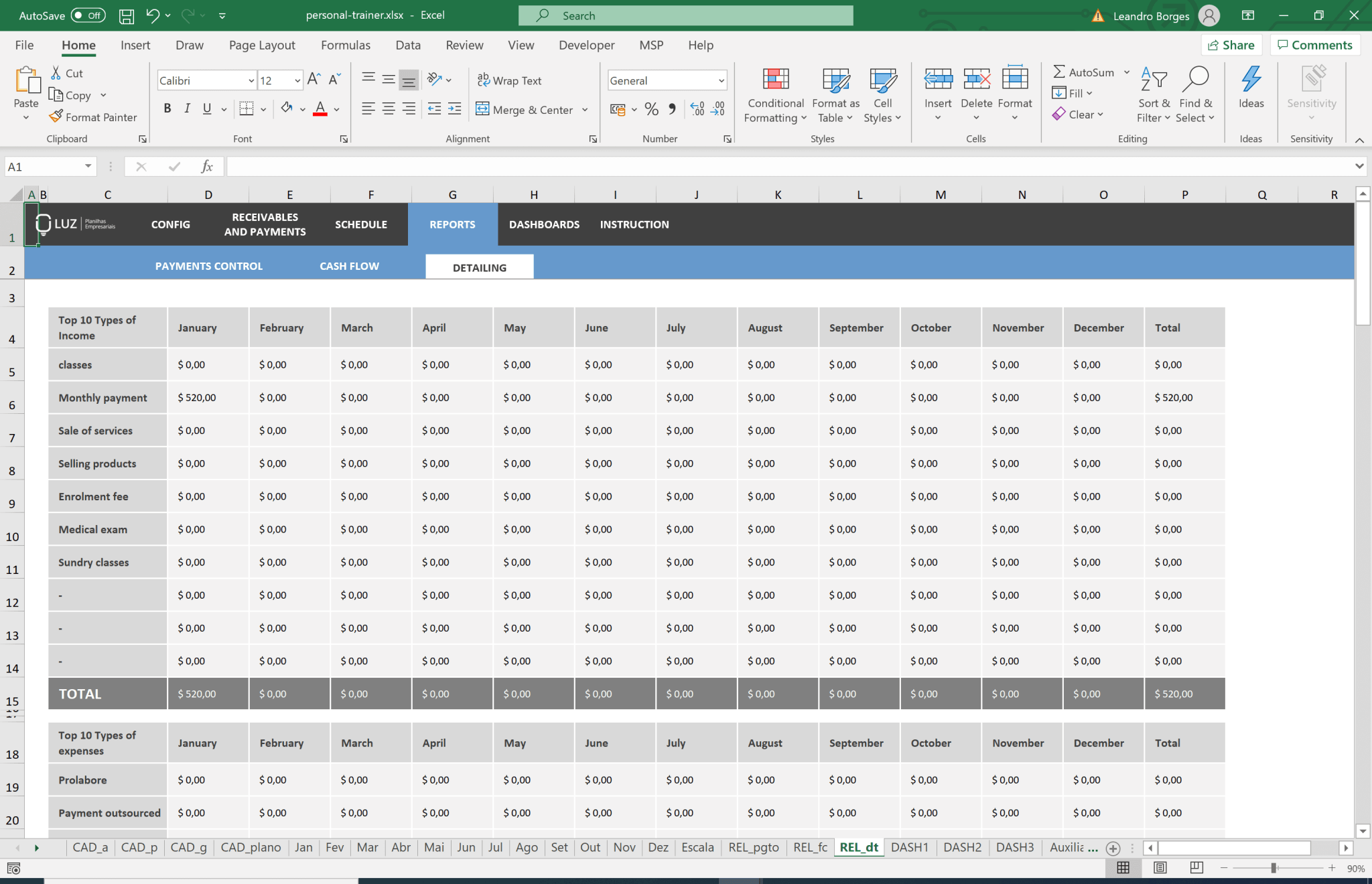The width and height of the screenshot is (1372, 884).
Task: Increase font size with larger A icon
Action: pyautogui.click(x=314, y=80)
